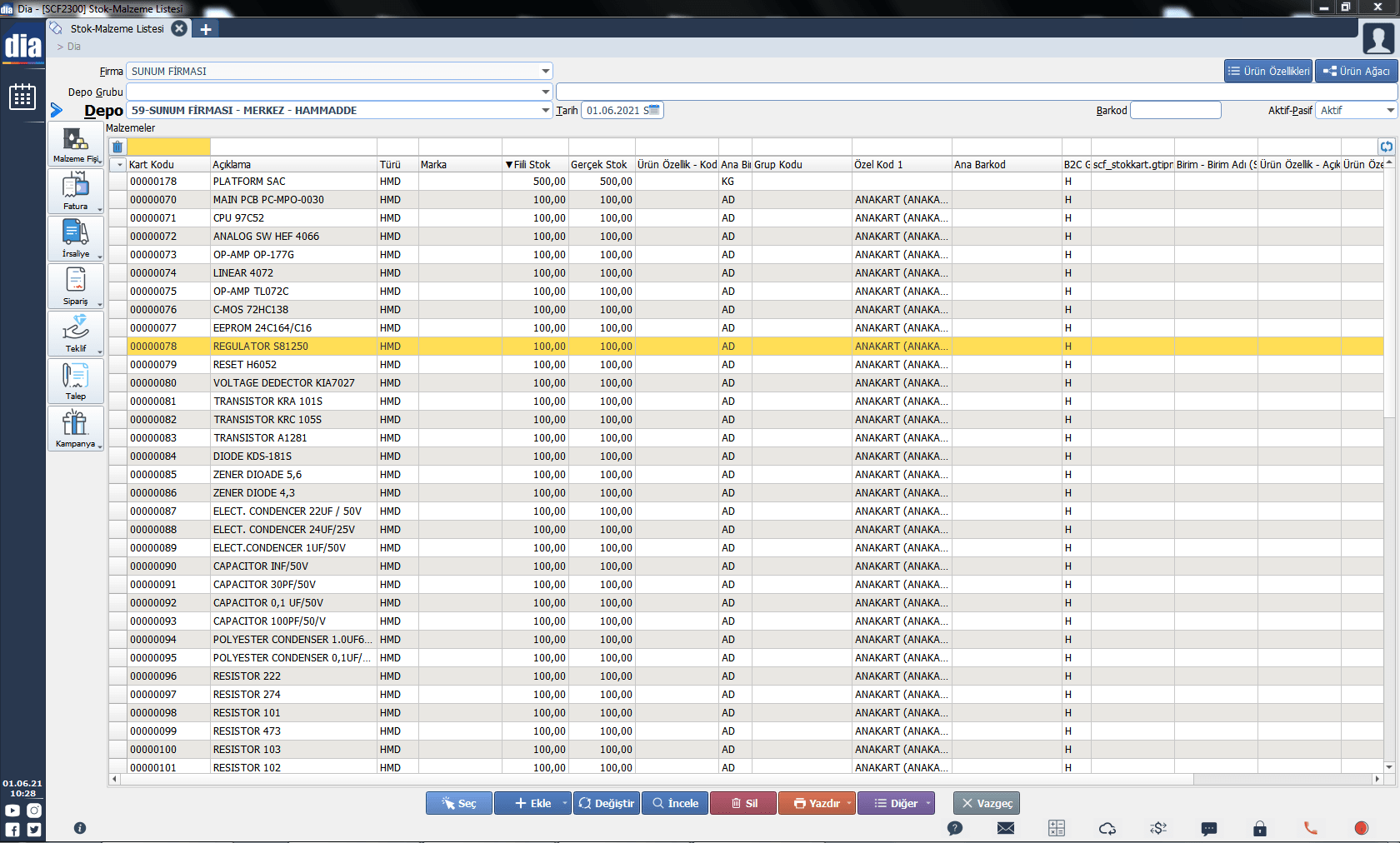
Task: Open the Fatura sidebar icon
Action: click(x=76, y=192)
